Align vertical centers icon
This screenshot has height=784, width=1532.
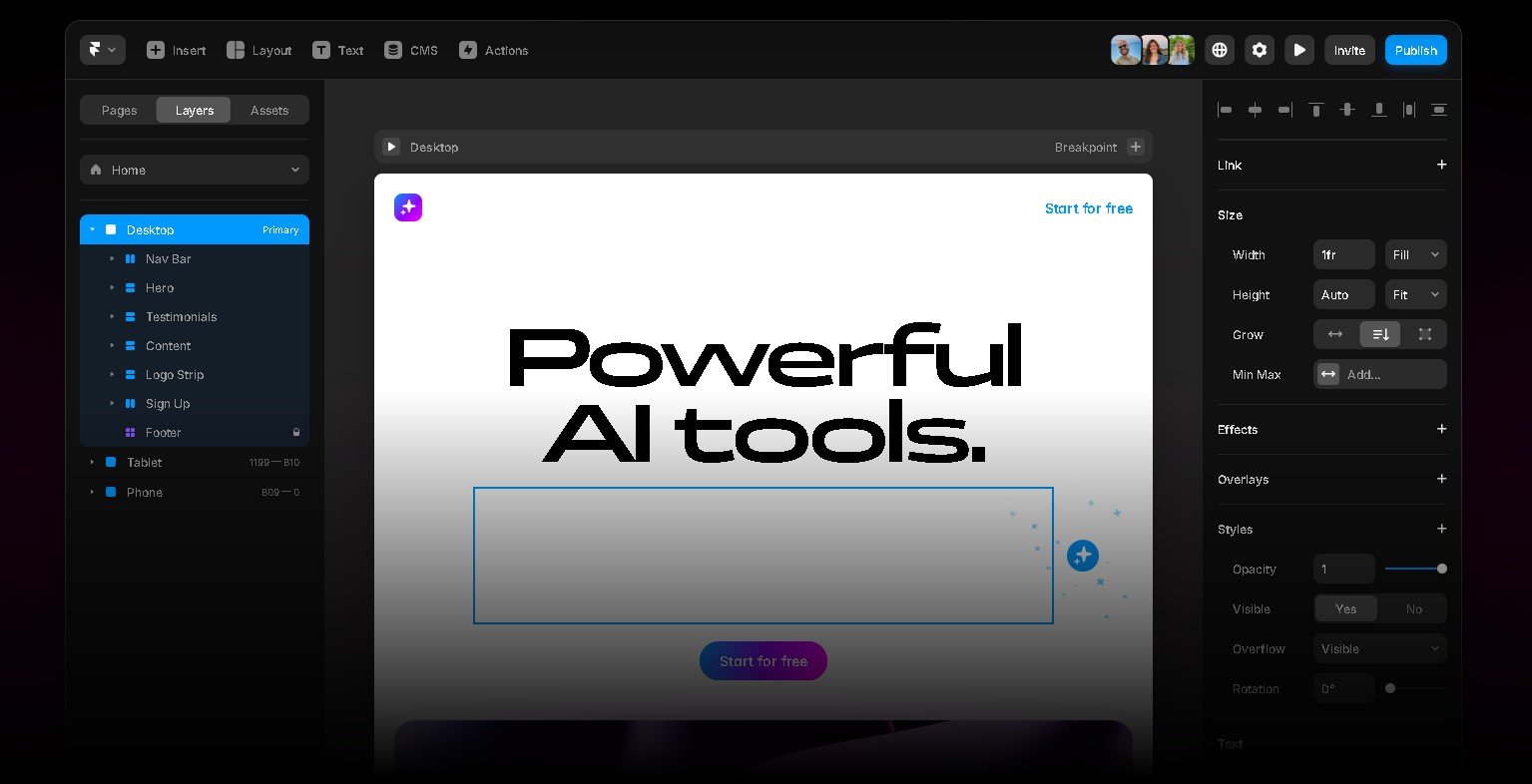pos(1347,110)
